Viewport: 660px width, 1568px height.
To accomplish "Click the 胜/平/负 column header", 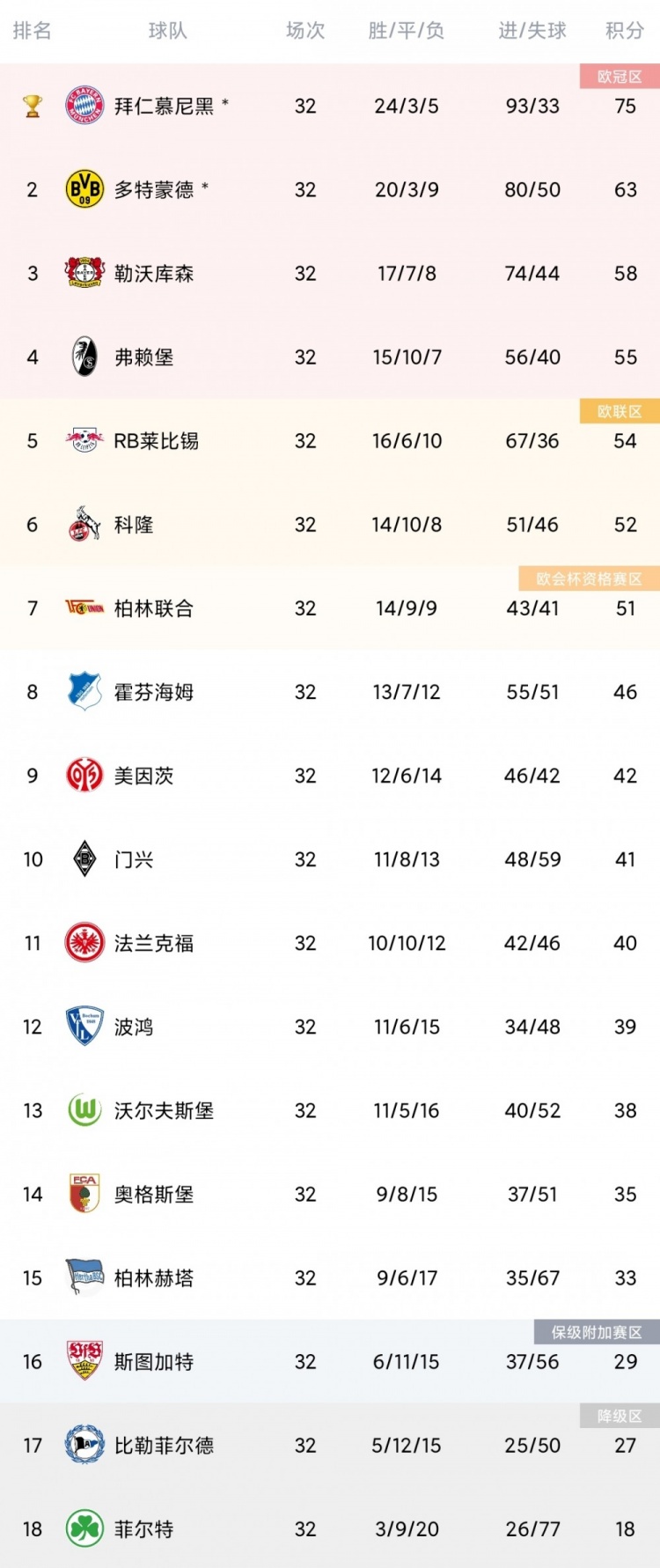I will point(406,31).
